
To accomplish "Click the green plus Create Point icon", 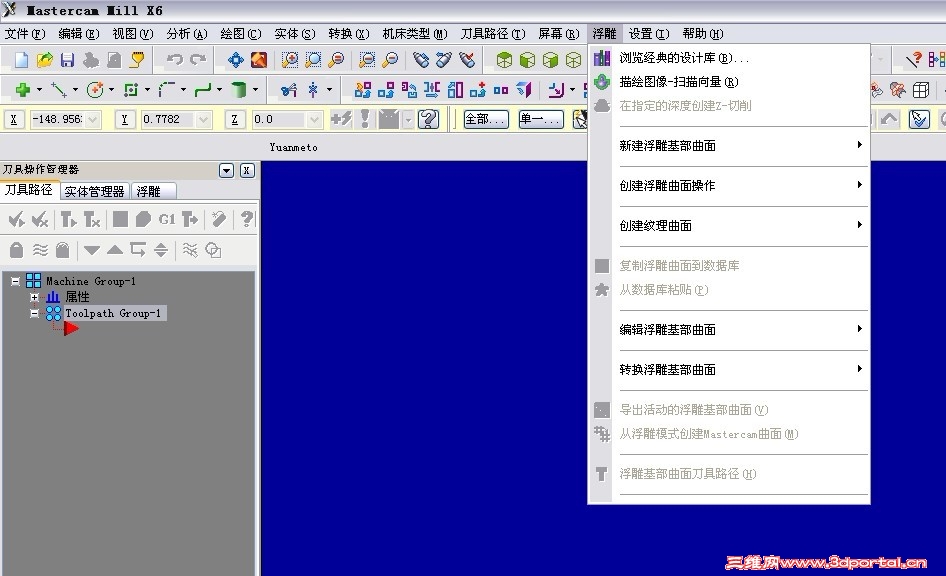I will point(23,90).
